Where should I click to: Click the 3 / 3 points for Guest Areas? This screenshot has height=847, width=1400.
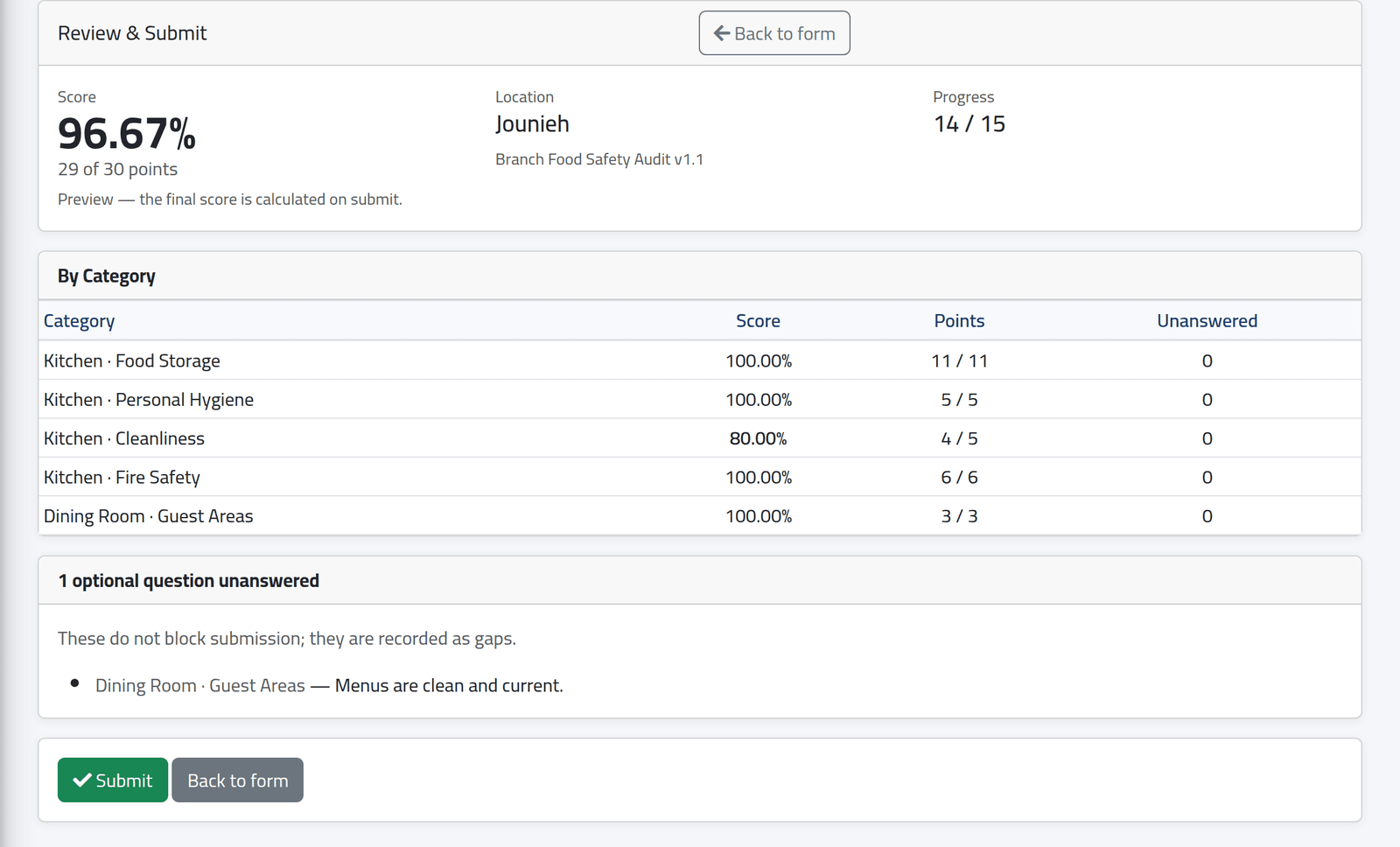point(959,516)
